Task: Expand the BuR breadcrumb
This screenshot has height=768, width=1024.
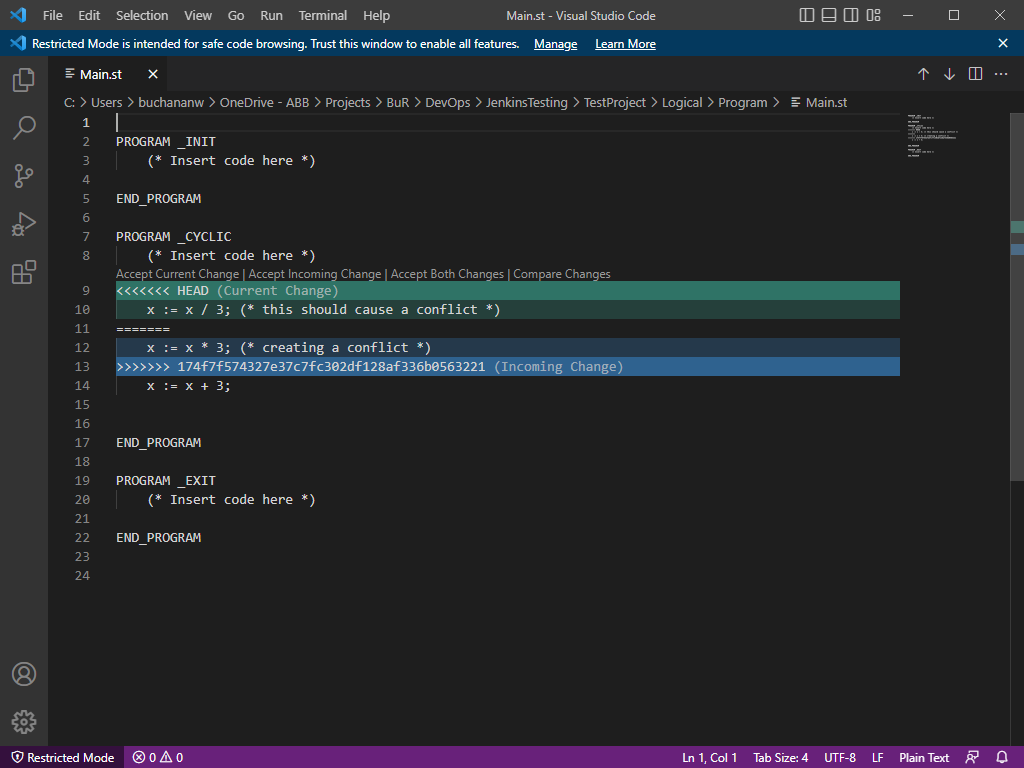Action: (x=398, y=103)
